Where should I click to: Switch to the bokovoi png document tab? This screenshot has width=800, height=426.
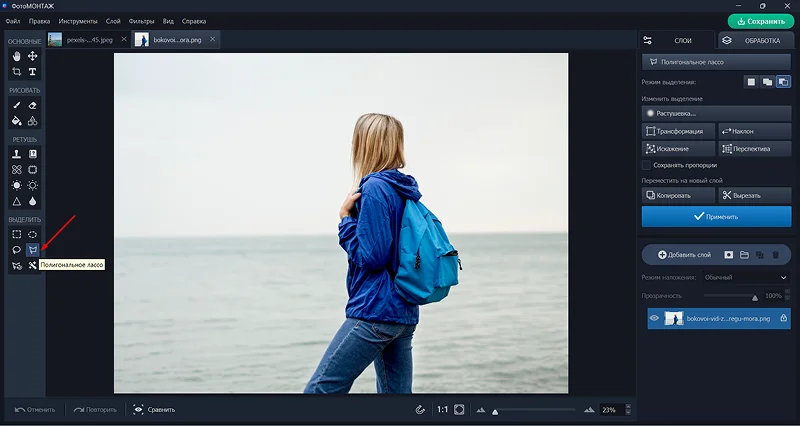176,40
